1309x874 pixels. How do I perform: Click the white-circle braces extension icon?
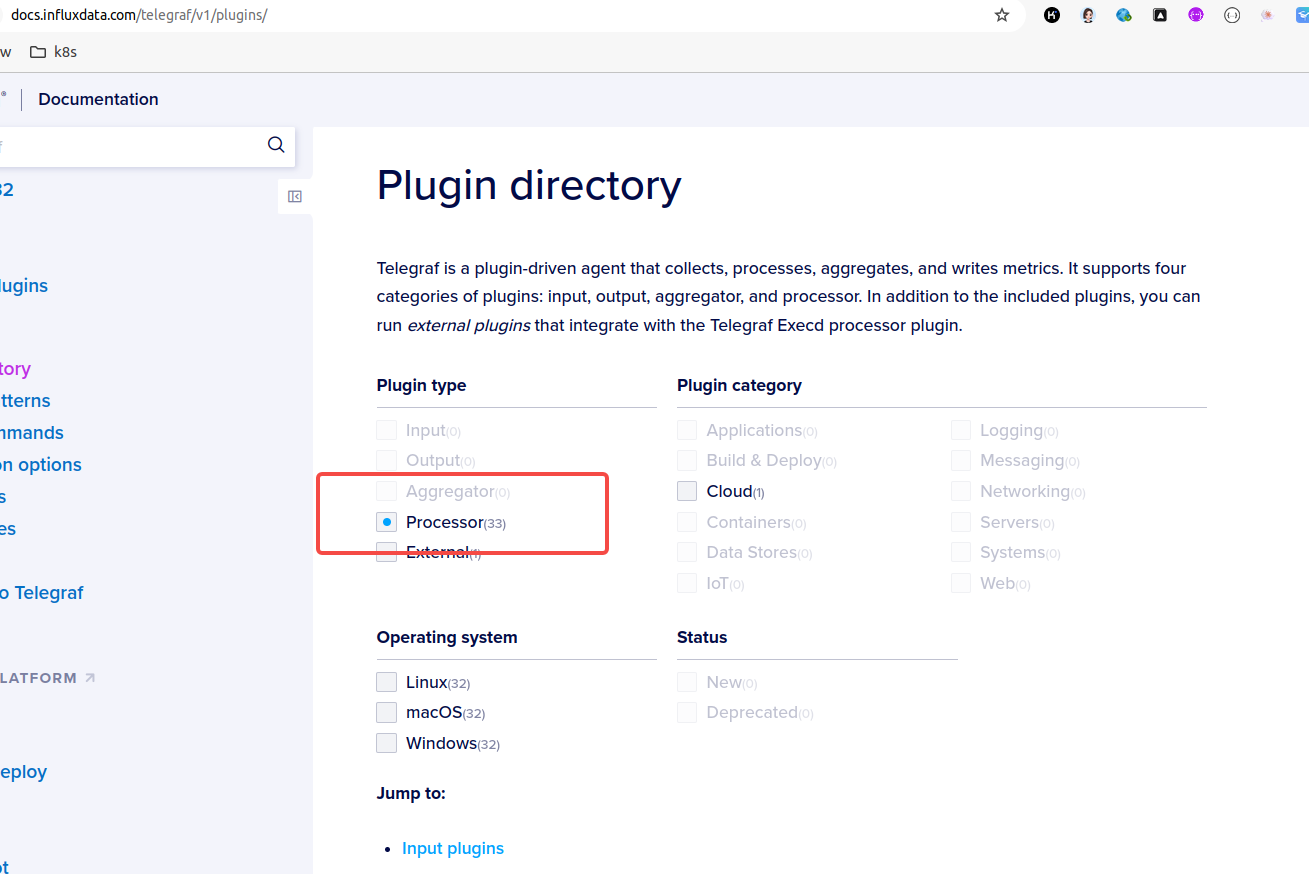click(x=1232, y=15)
